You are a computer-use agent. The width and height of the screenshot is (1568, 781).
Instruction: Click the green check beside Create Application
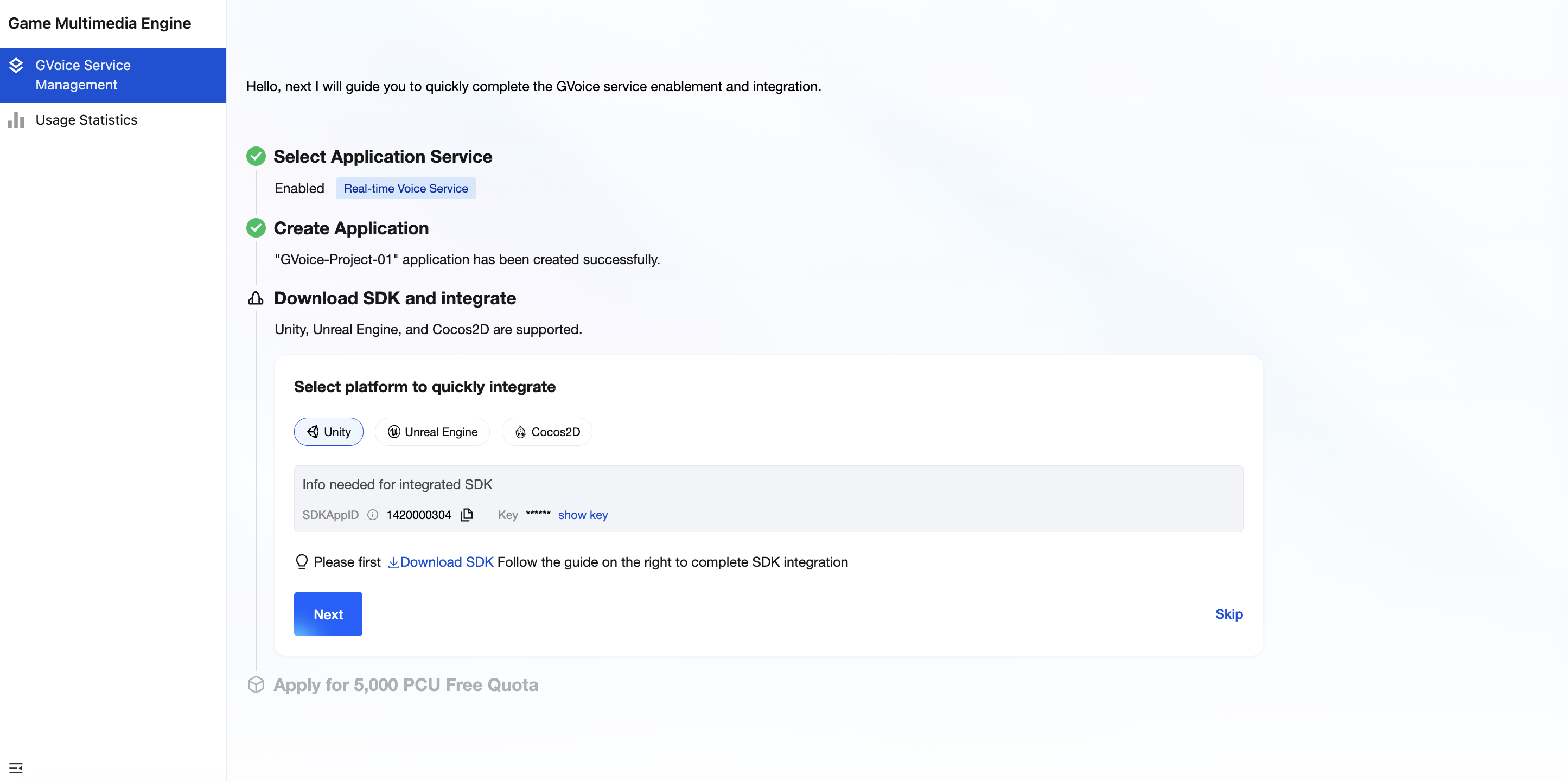coord(256,228)
